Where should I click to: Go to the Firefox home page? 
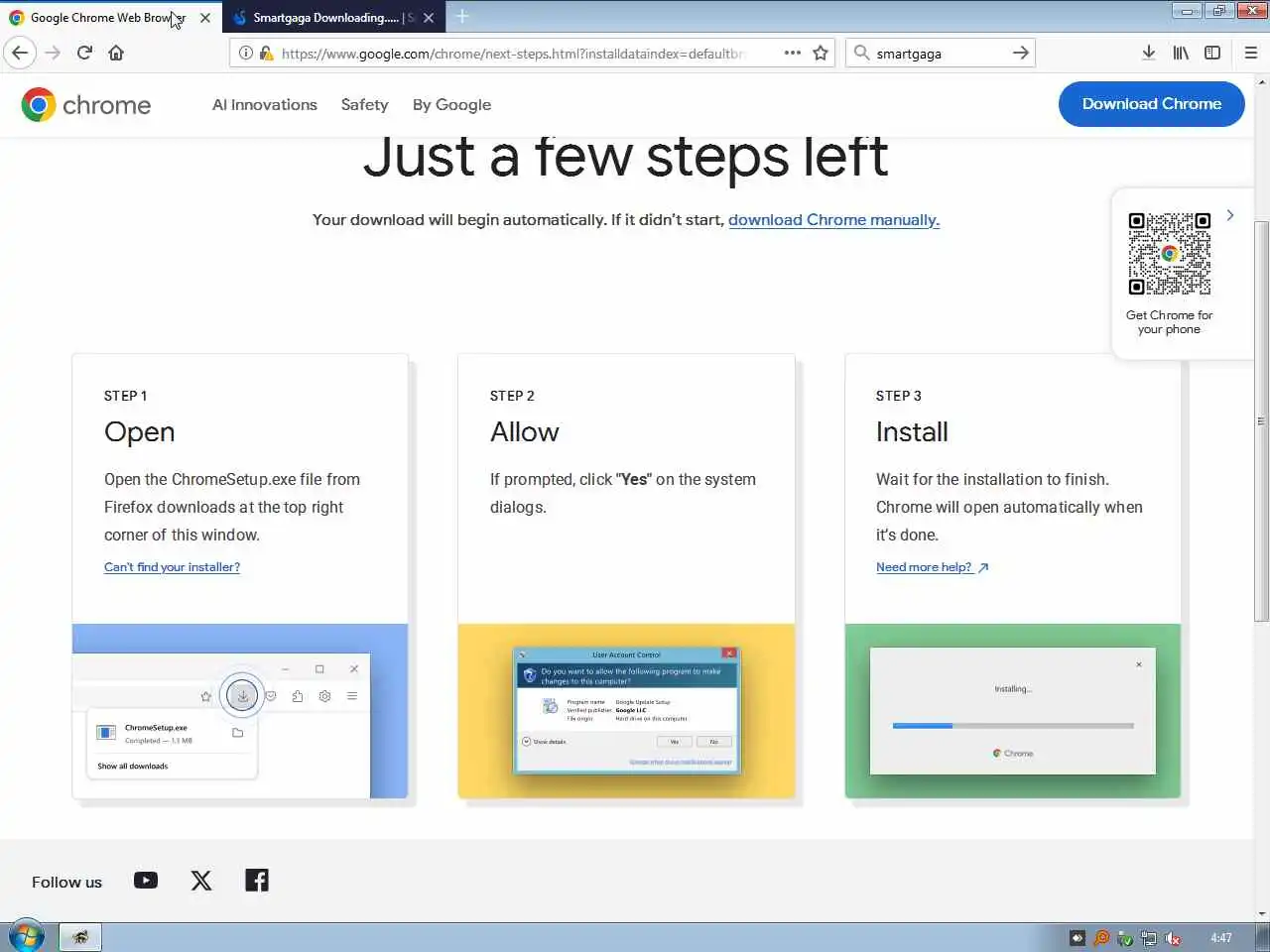[116, 53]
